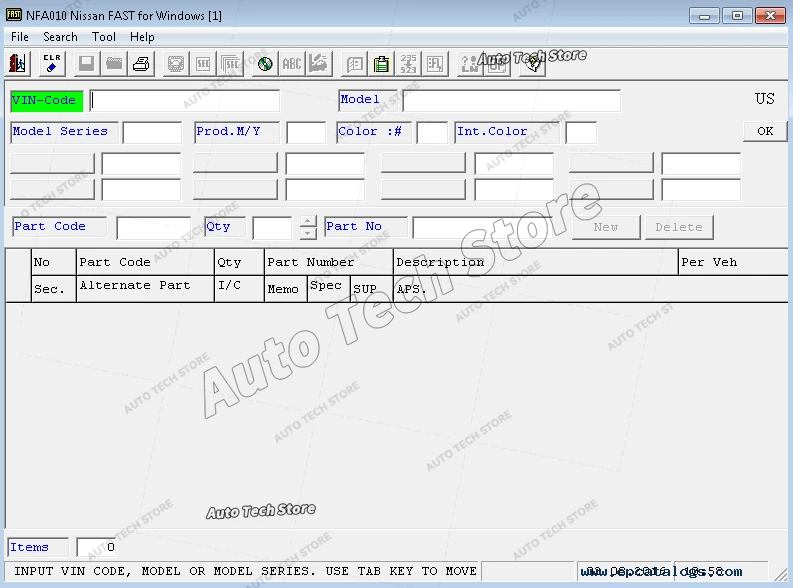
Task: Click the Description column header
Action: tap(536, 262)
